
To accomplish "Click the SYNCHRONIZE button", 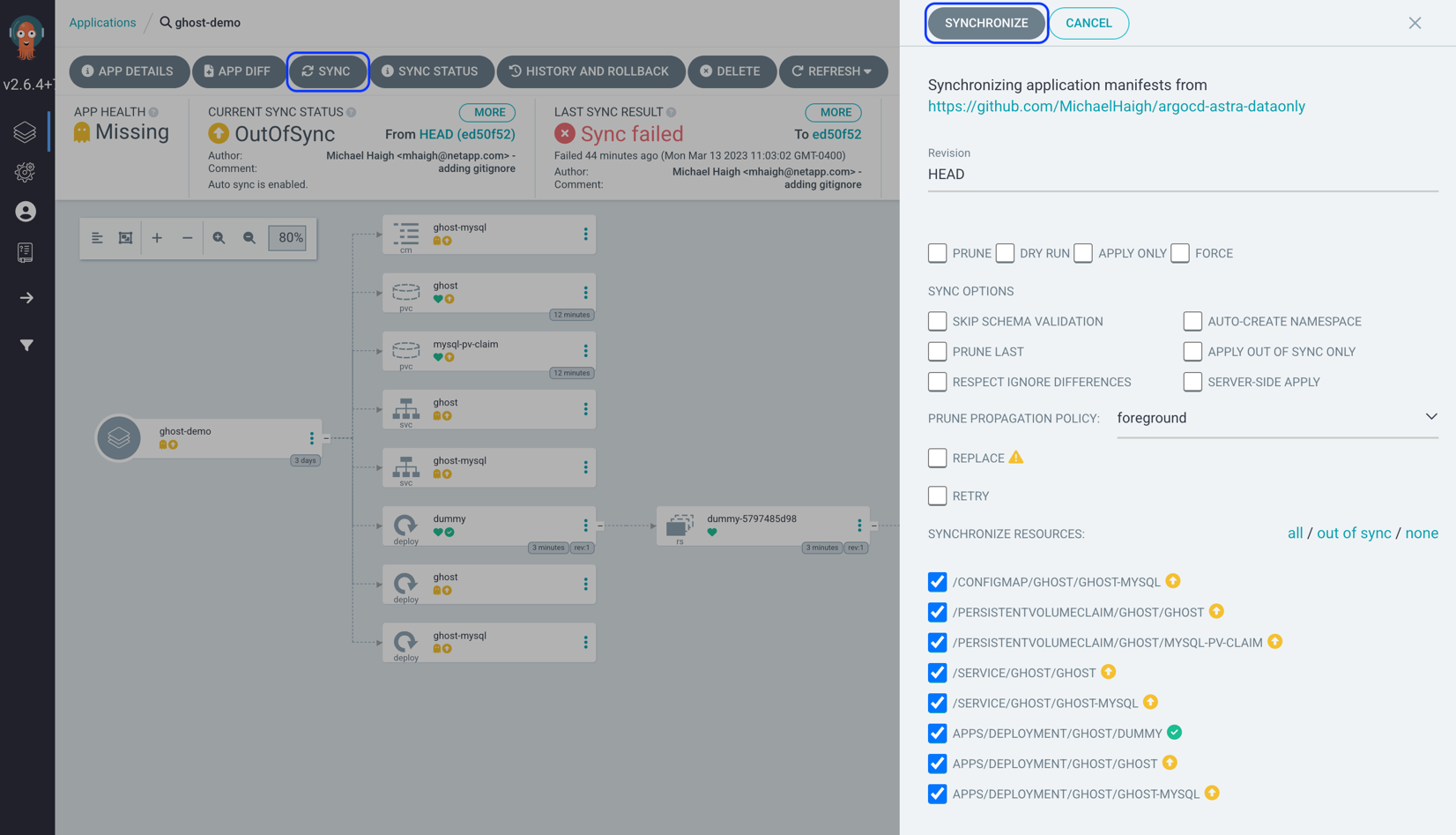I will coord(986,23).
